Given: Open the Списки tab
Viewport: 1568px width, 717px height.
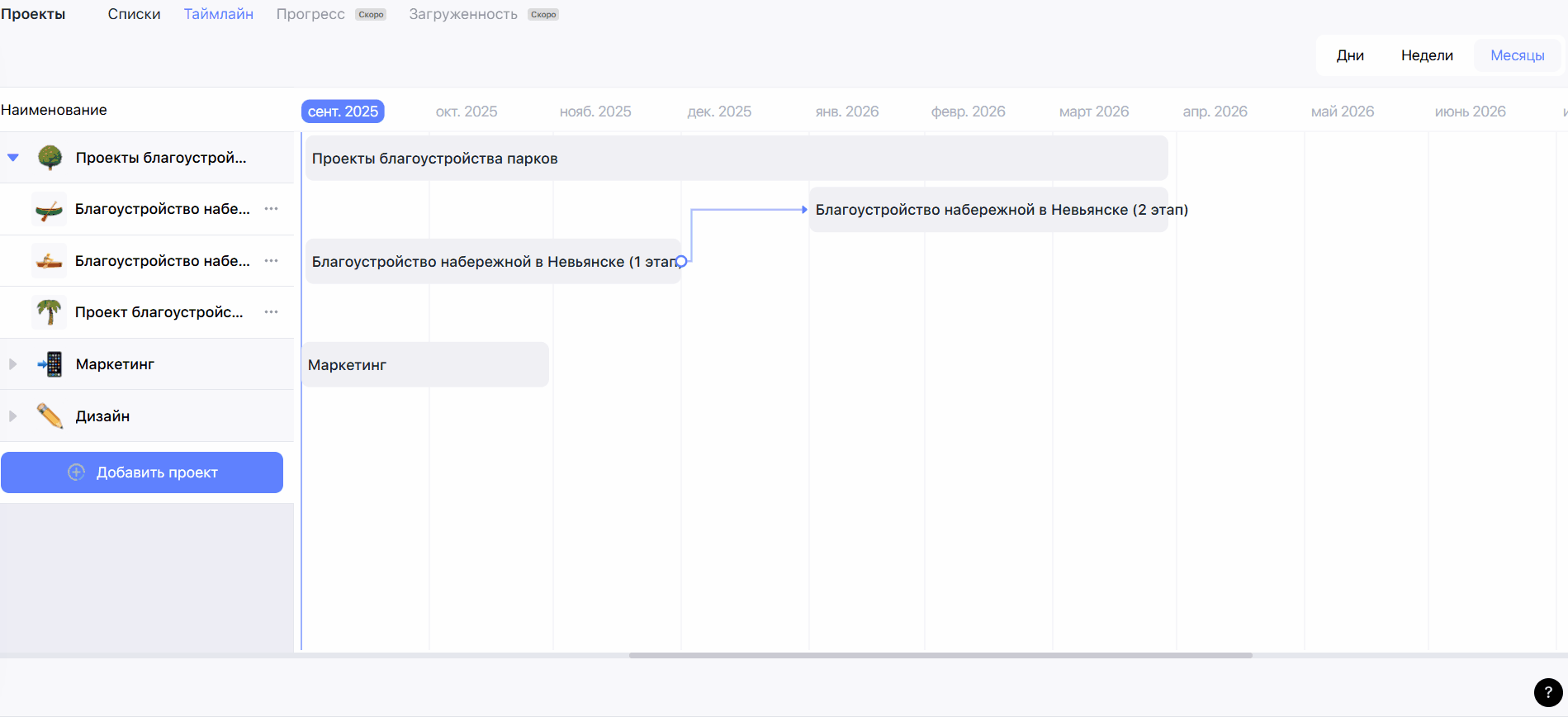Looking at the screenshot, I should (134, 14).
